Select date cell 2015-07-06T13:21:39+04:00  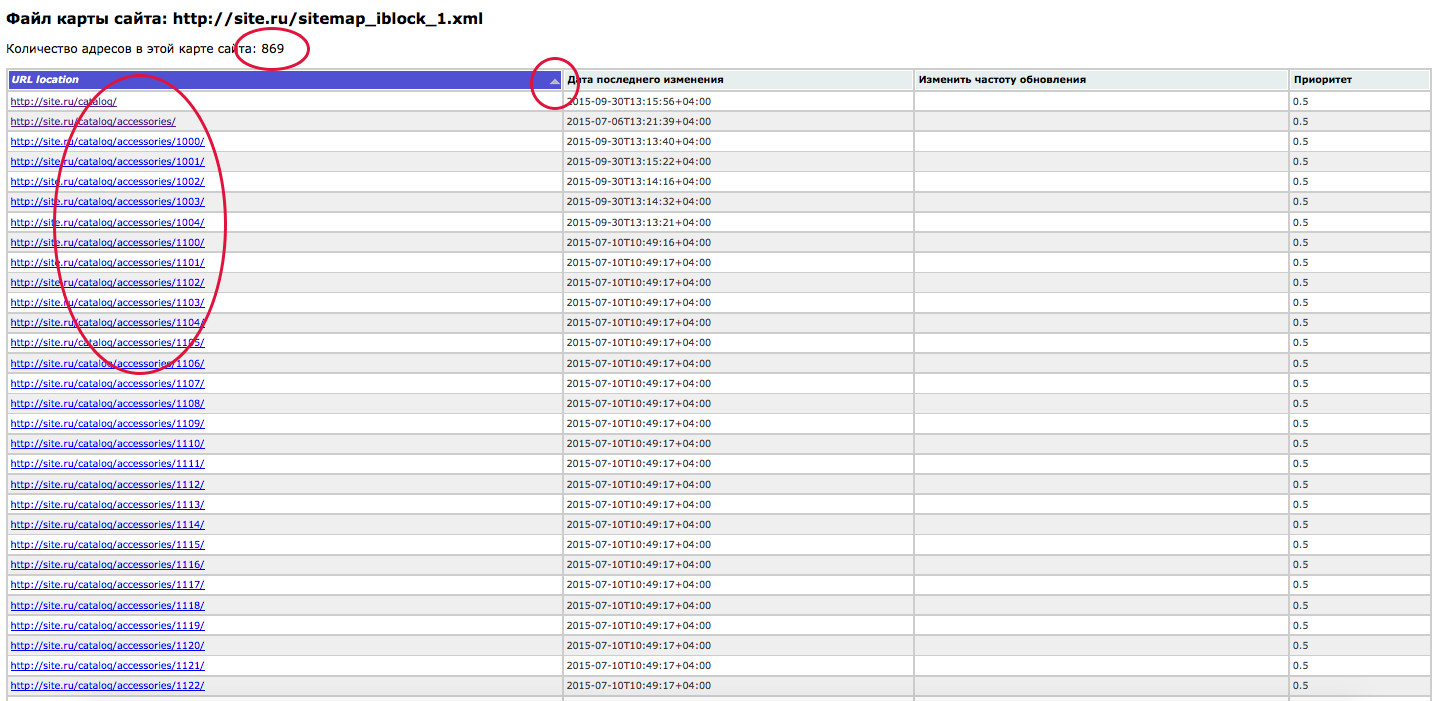pos(639,121)
